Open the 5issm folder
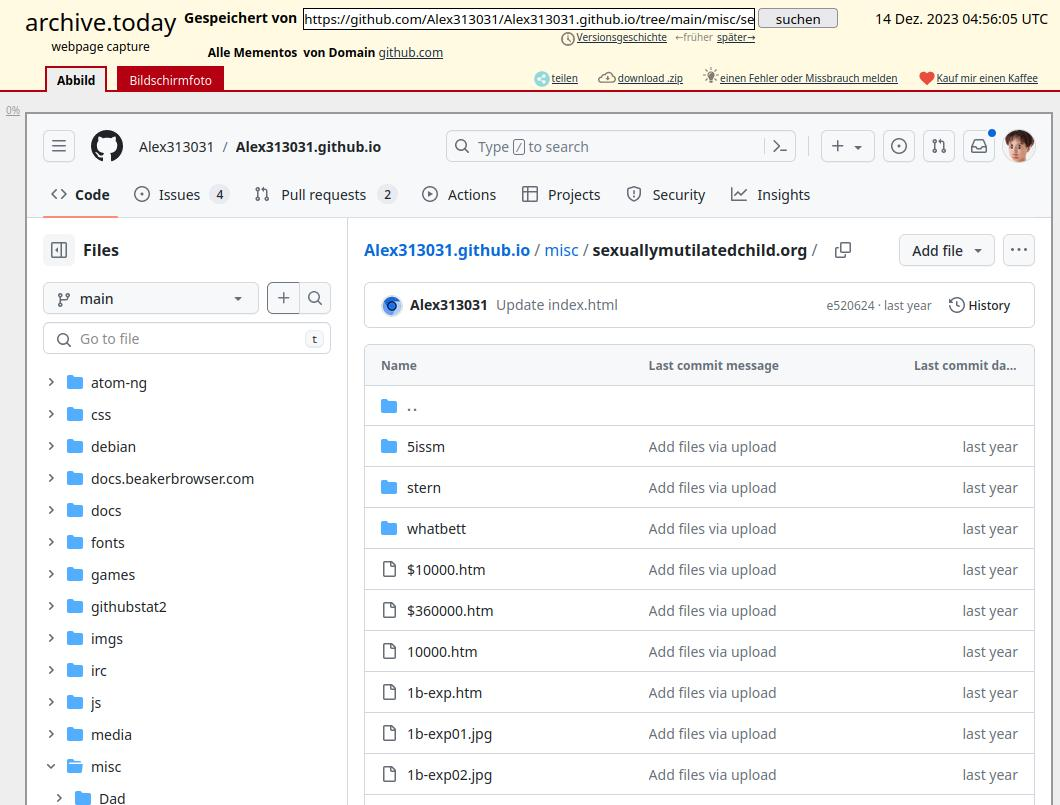Viewport: 1060px width, 805px height. point(425,447)
